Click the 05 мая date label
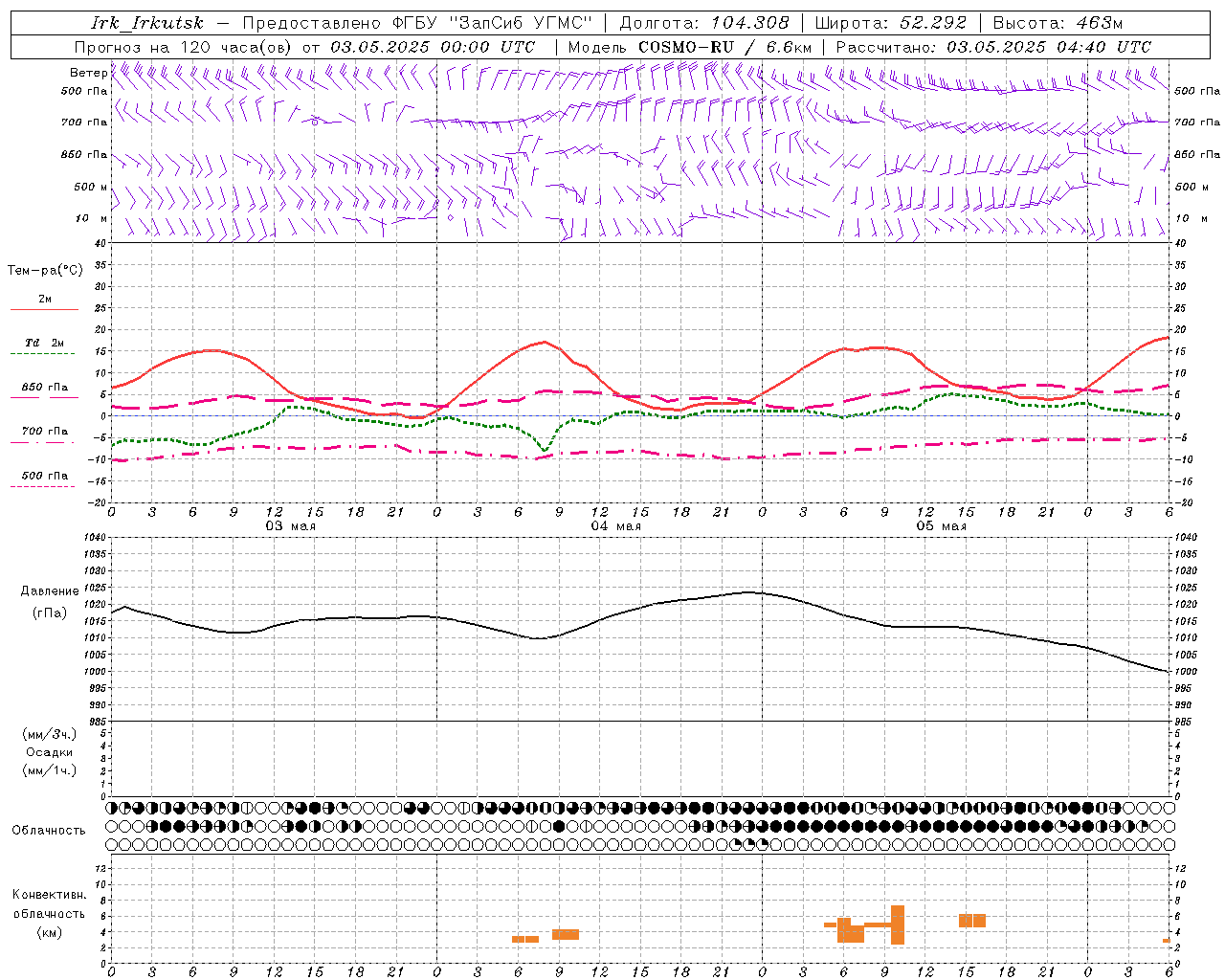1225x980 pixels. tap(941, 526)
